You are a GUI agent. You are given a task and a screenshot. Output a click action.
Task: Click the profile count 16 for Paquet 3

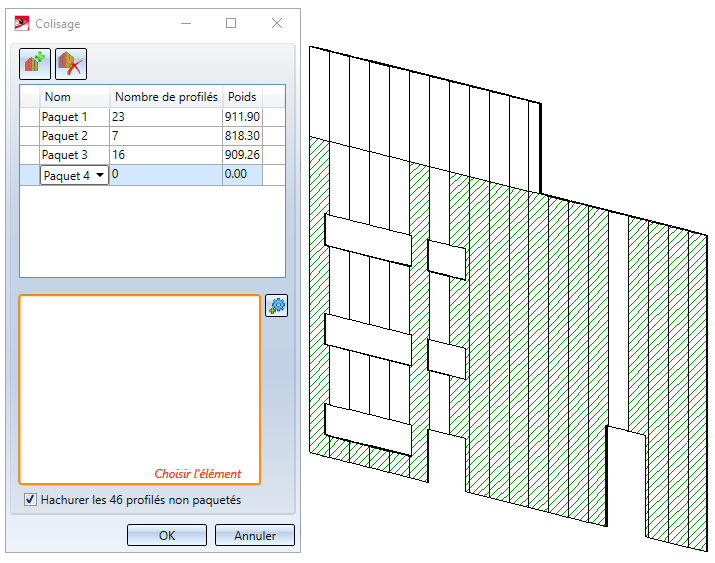166,155
